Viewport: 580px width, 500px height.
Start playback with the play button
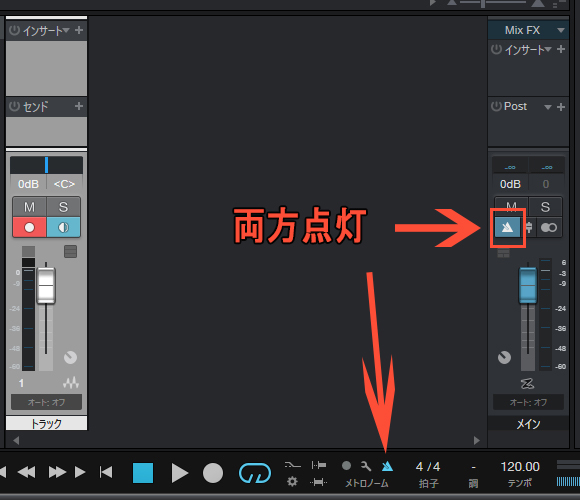(x=180, y=473)
